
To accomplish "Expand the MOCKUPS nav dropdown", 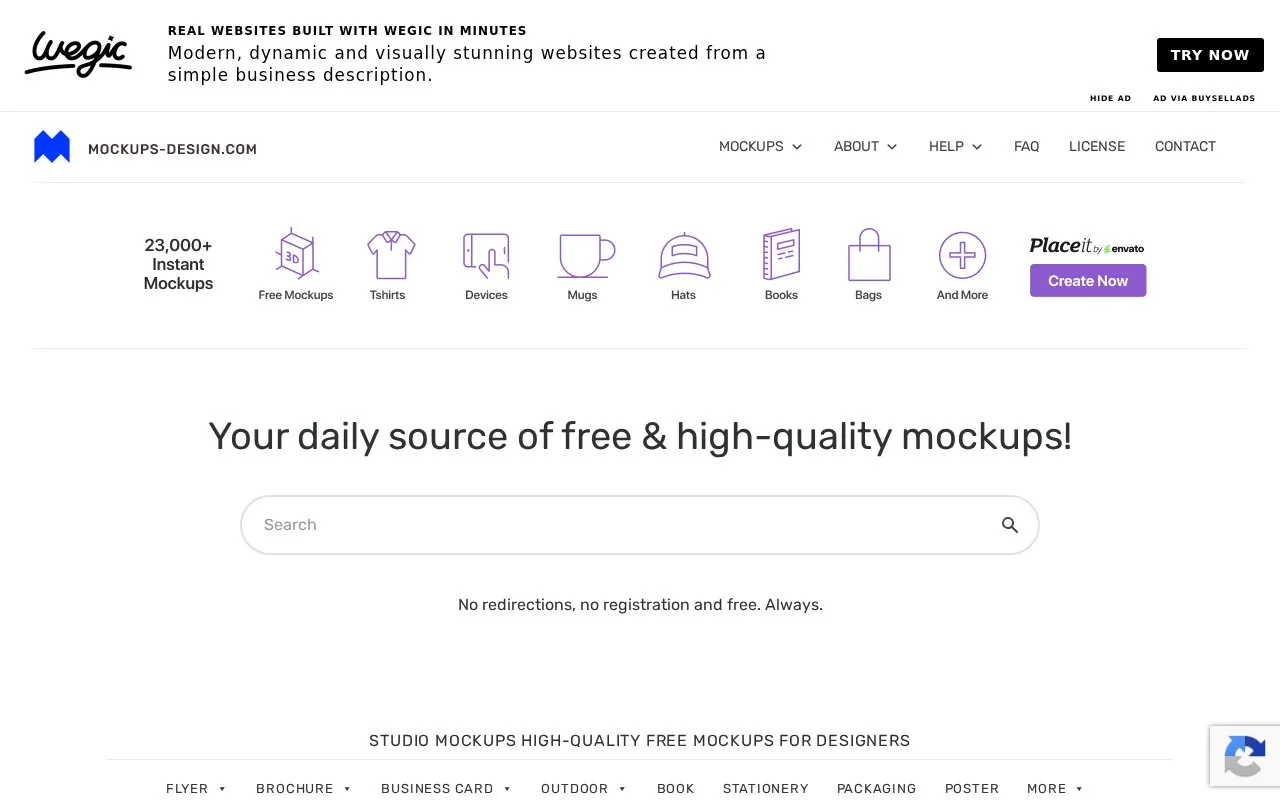I will pyautogui.click(x=760, y=146).
